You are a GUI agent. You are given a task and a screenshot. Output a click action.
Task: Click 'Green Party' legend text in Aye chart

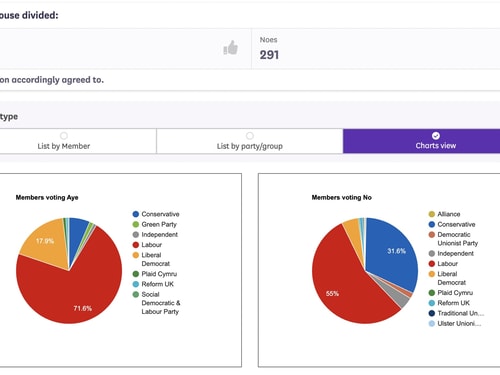coord(159,224)
